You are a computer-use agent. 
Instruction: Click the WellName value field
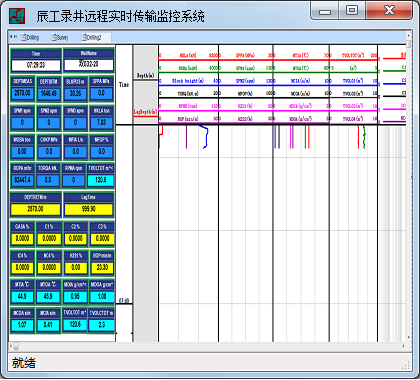click(x=89, y=64)
